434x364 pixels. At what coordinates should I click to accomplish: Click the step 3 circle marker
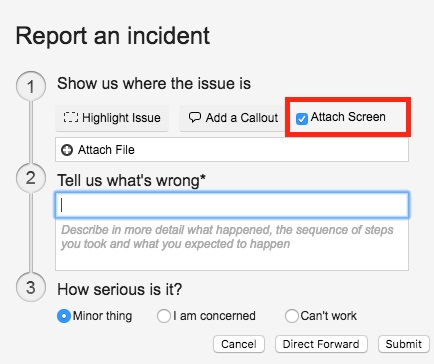pyautogui.click(x=31, y=287)
